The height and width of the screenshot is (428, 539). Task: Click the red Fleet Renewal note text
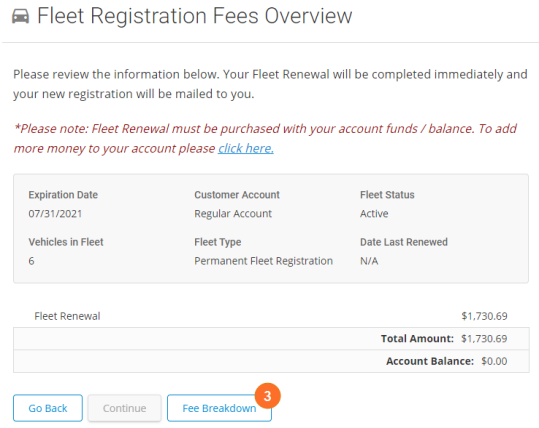[x=265, y=138]
